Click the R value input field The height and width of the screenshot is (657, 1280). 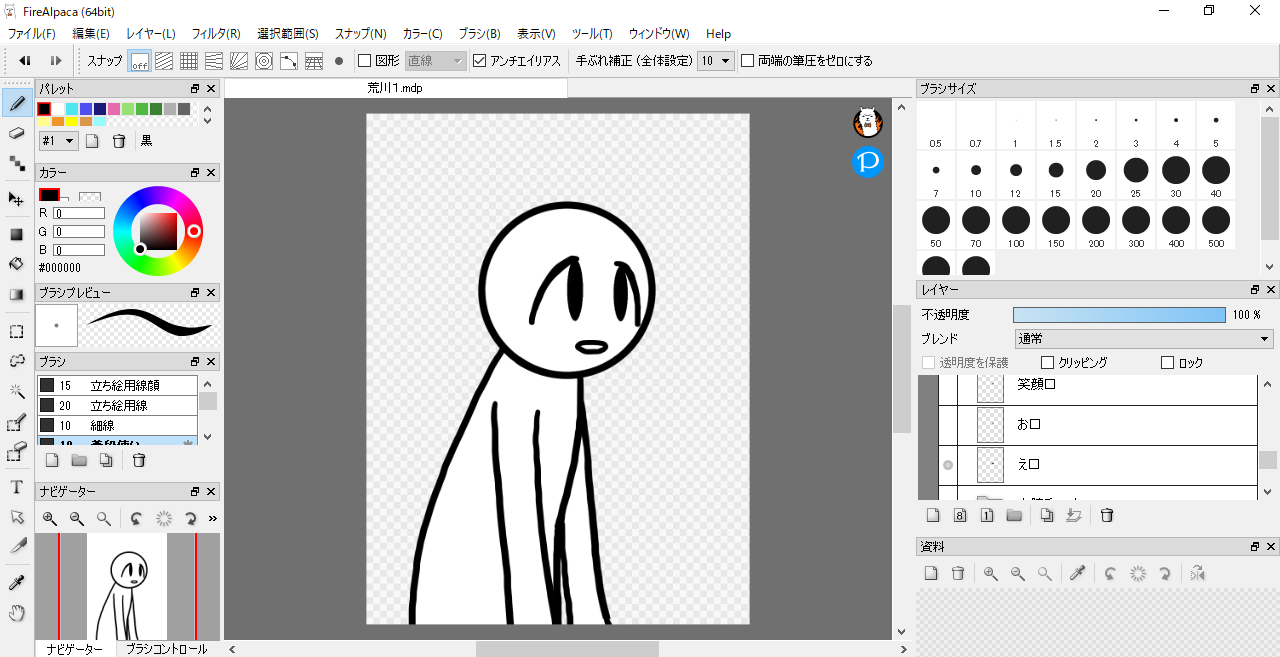coord(79,213)
